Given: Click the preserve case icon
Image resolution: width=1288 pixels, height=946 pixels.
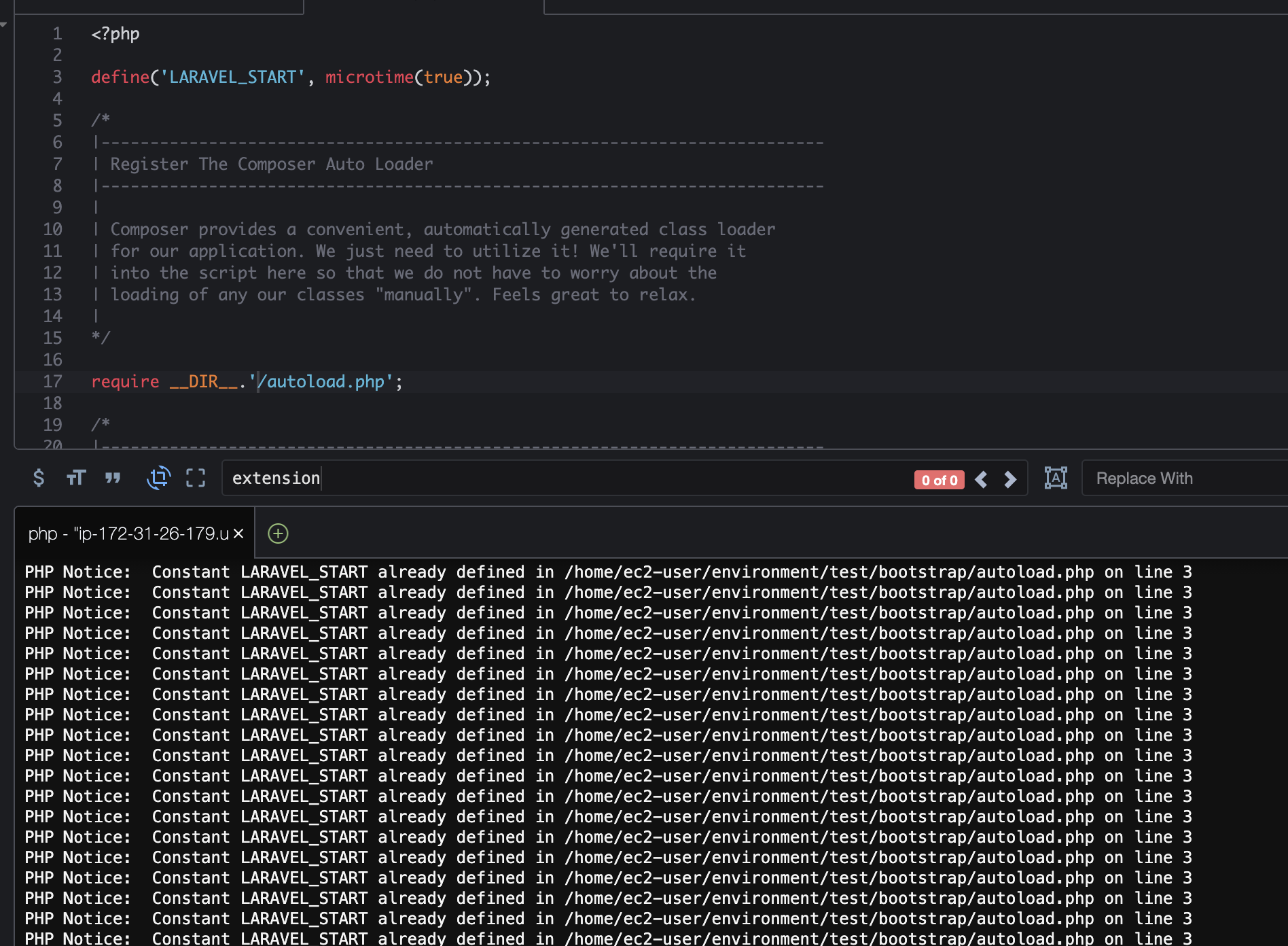Looking at the screenshot, I should [x=1056, y=478].
